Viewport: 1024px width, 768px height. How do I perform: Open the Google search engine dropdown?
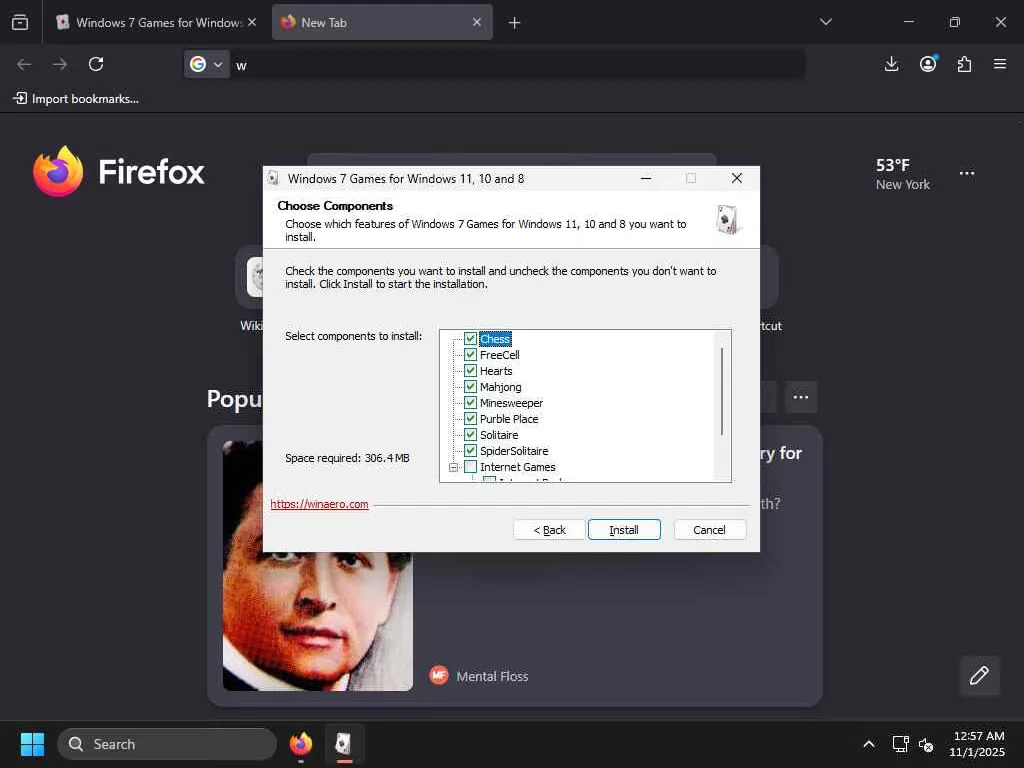click(x=206, y=64)
